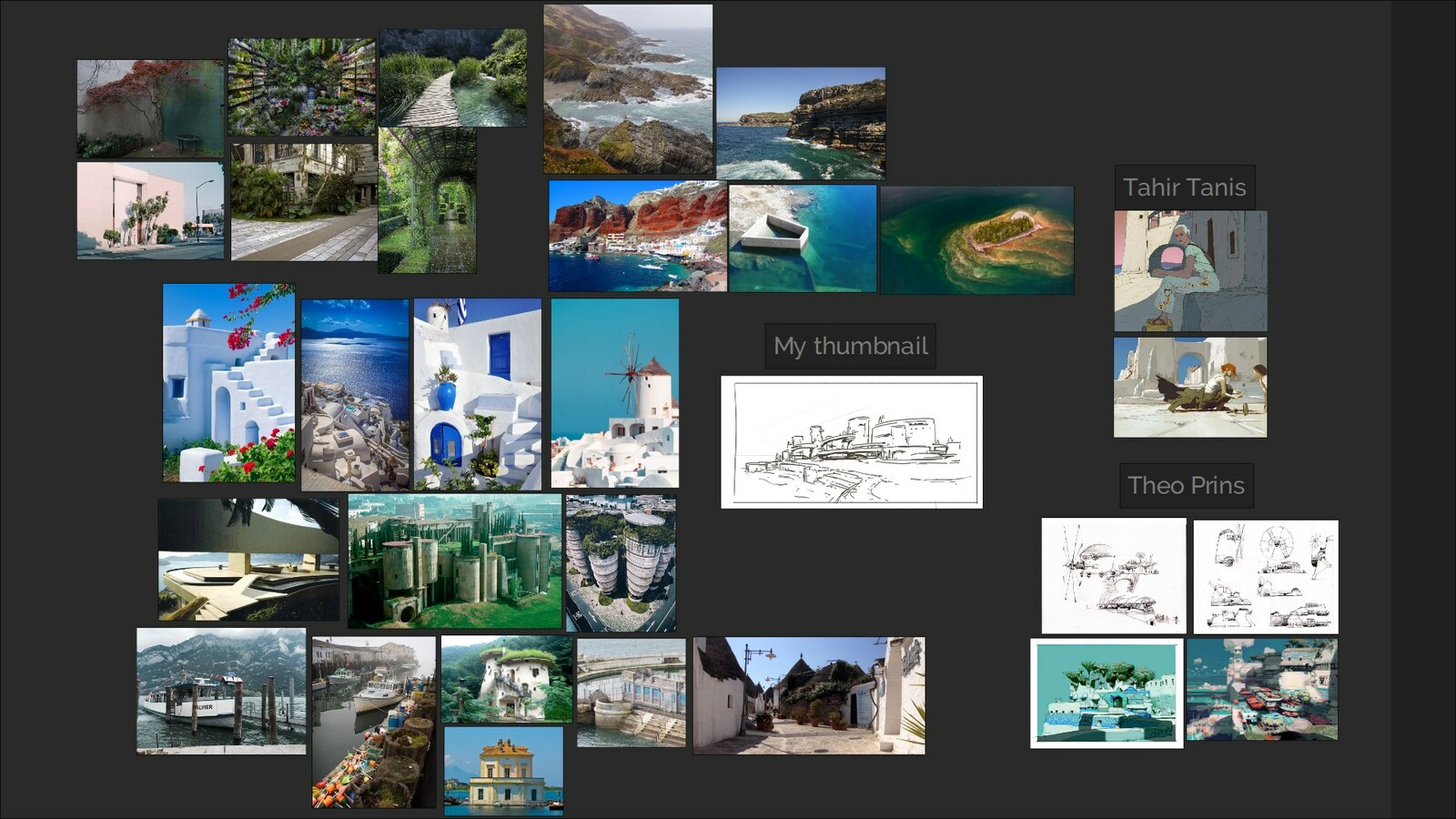Select the rocky misty coastline photo

628,89
